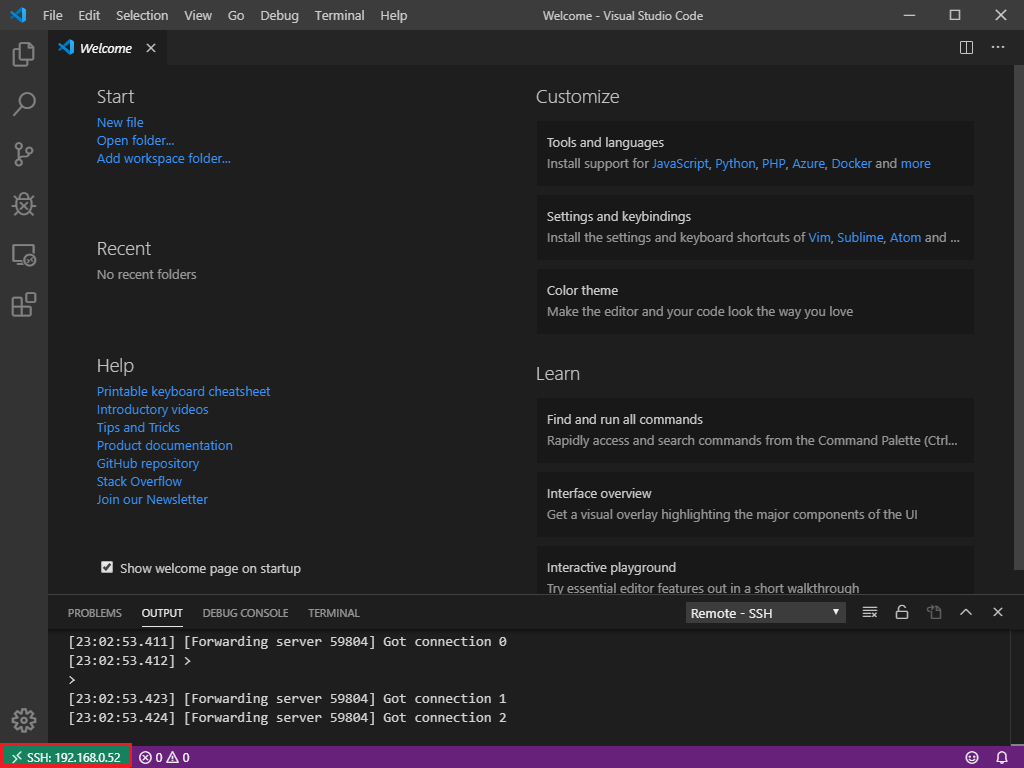Viewport: 1024px width, 768px height.
Task: Open the Search view icon
Action: click(x=24, y=104)
